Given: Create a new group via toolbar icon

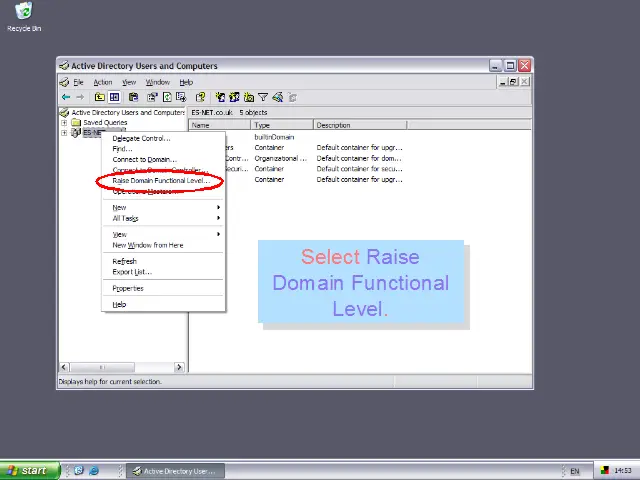Looking at the screenshot, I should 234,97.
